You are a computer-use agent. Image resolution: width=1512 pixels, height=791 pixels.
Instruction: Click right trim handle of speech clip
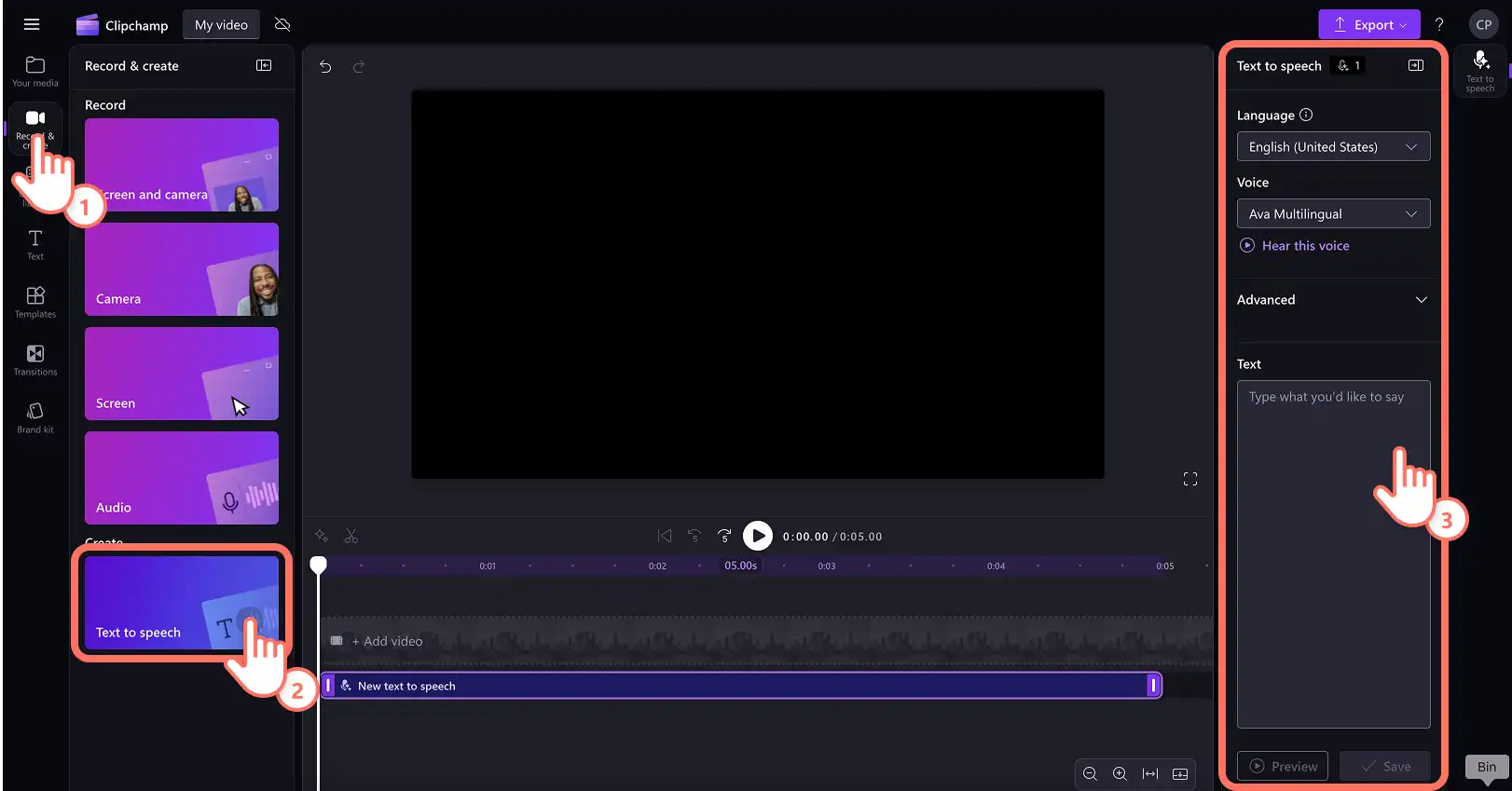1153,686
